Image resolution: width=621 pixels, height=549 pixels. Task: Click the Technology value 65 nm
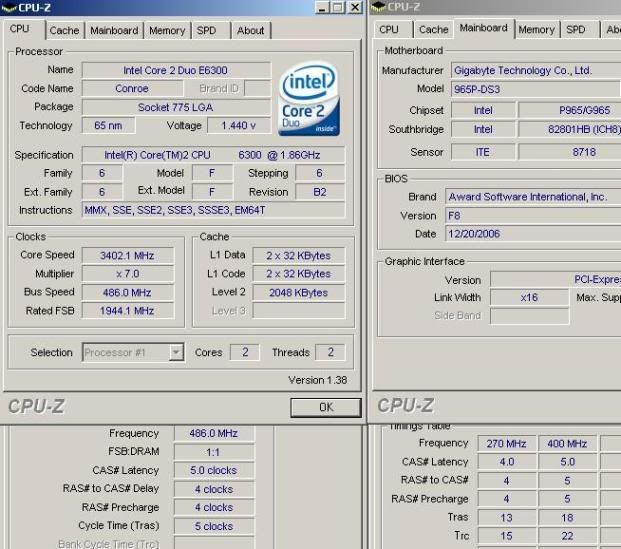coord(108,126)
